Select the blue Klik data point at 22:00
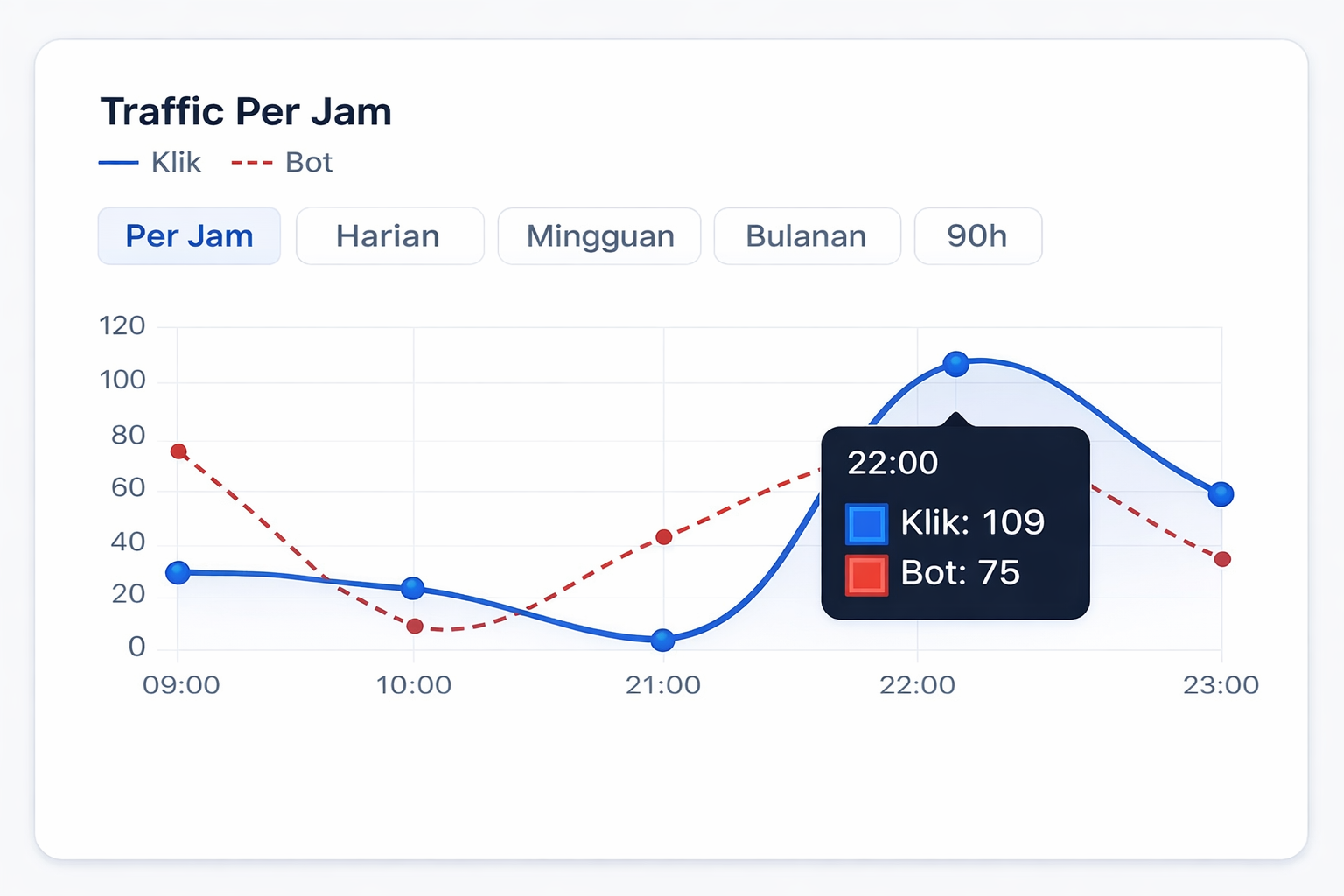Viewport: 1344px width, 896px height. [957, 363]
